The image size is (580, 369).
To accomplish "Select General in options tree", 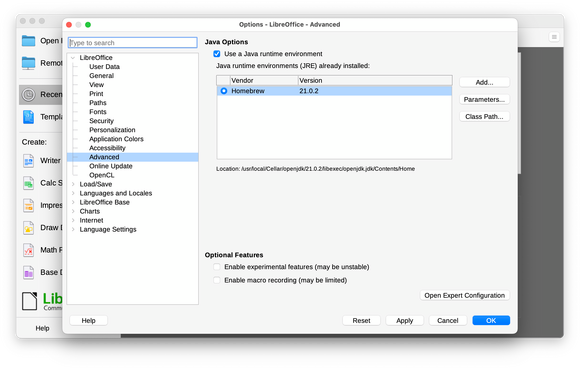I will (101, 76).
